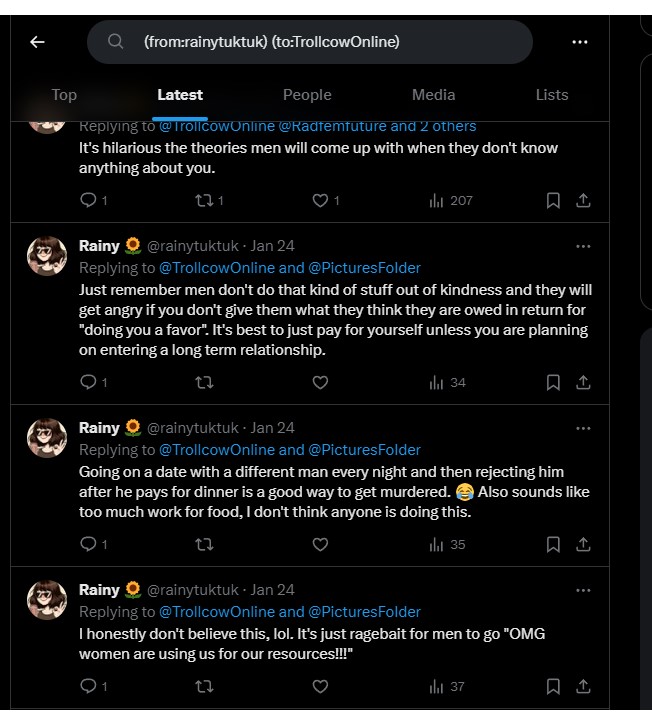Like the 'hilarious the theories' tweet
Image resolution: width=652 pixels, height=724 pixels.
pos(321,201)
